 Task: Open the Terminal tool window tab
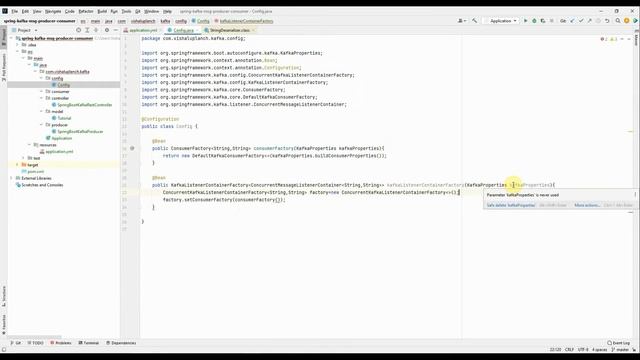pyautogui.click(x=89, y=343)
